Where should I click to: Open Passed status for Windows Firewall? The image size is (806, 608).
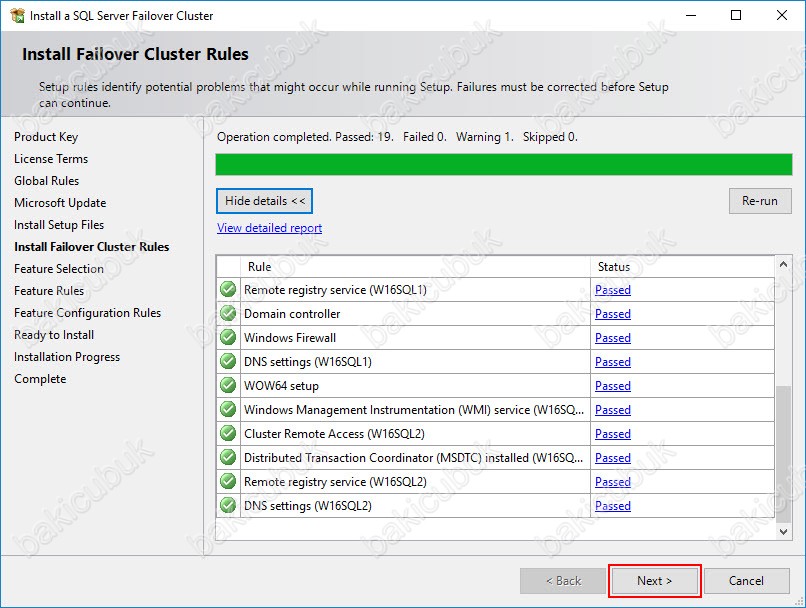click(x=613, y=338)
